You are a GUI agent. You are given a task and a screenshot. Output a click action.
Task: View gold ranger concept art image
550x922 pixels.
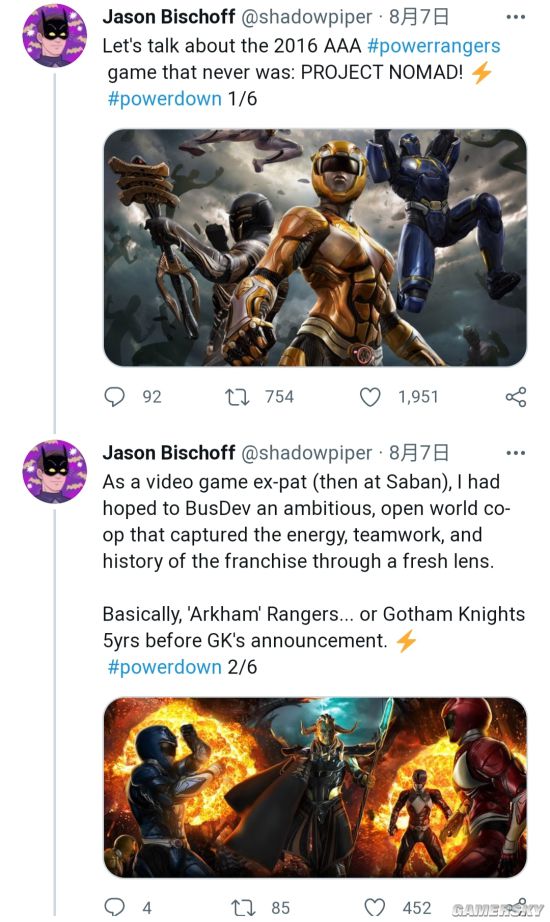point(315,248)
